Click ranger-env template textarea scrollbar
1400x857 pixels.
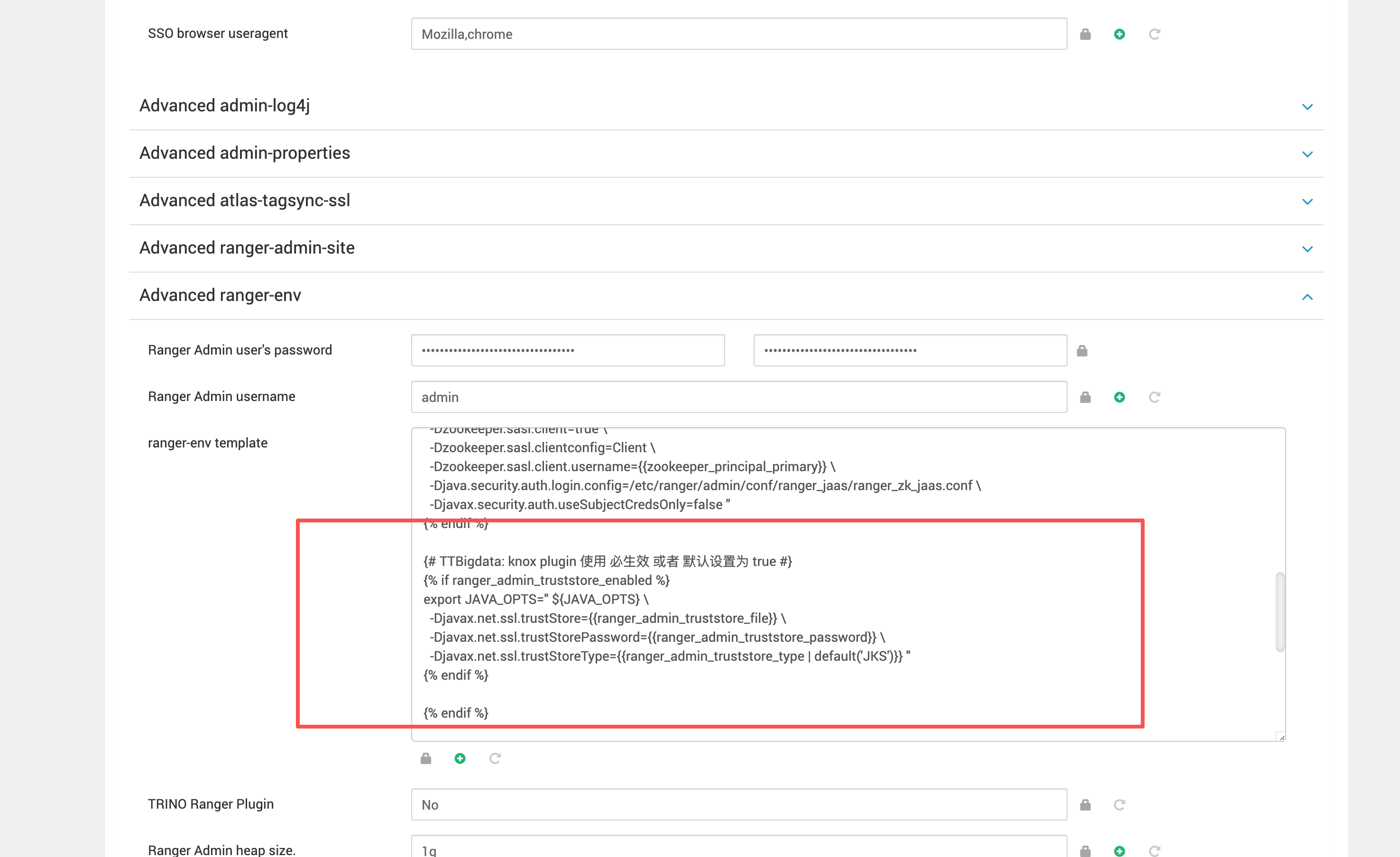coord(1280,611)
